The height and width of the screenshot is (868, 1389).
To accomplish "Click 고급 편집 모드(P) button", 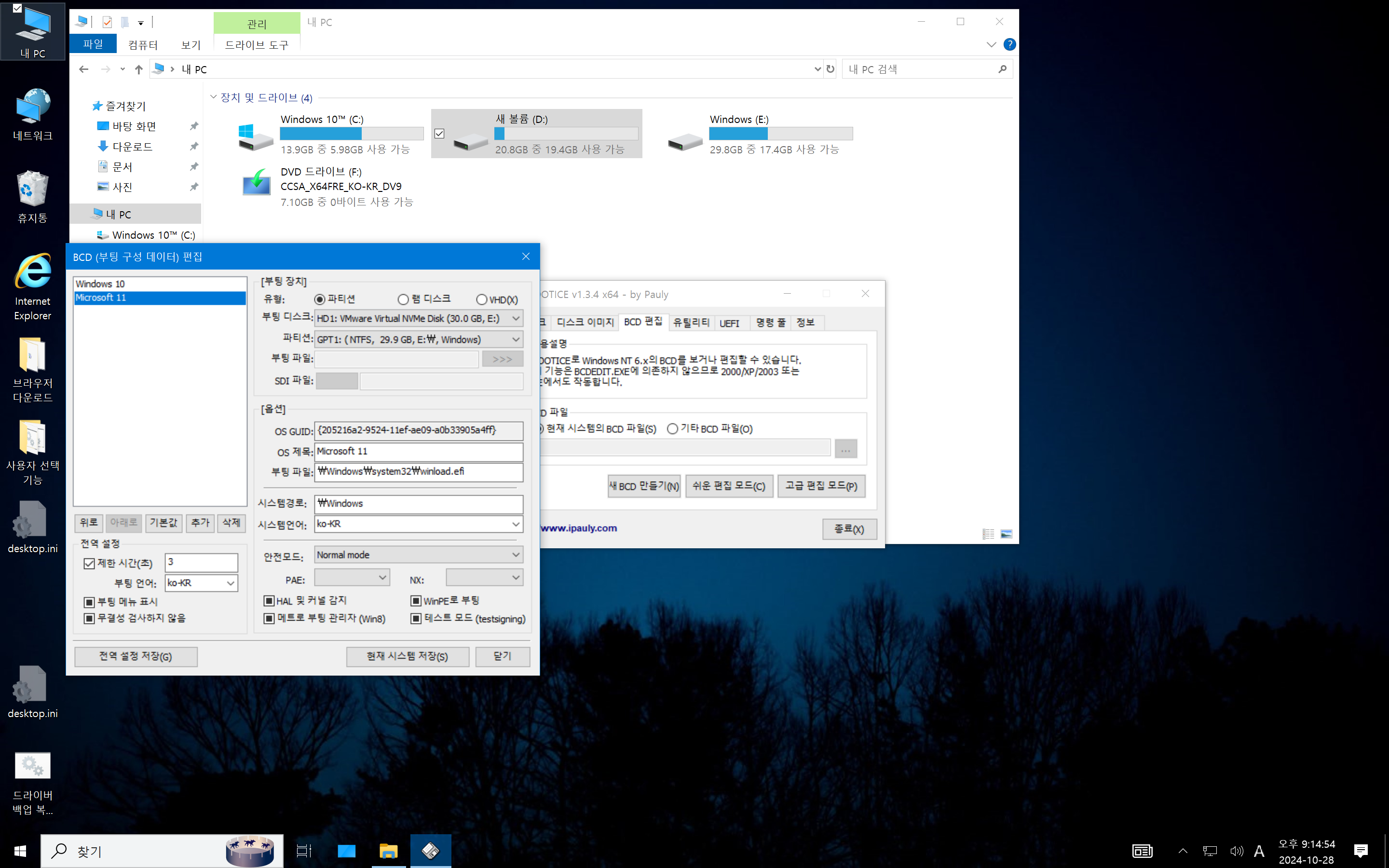I will click(821, 486).
